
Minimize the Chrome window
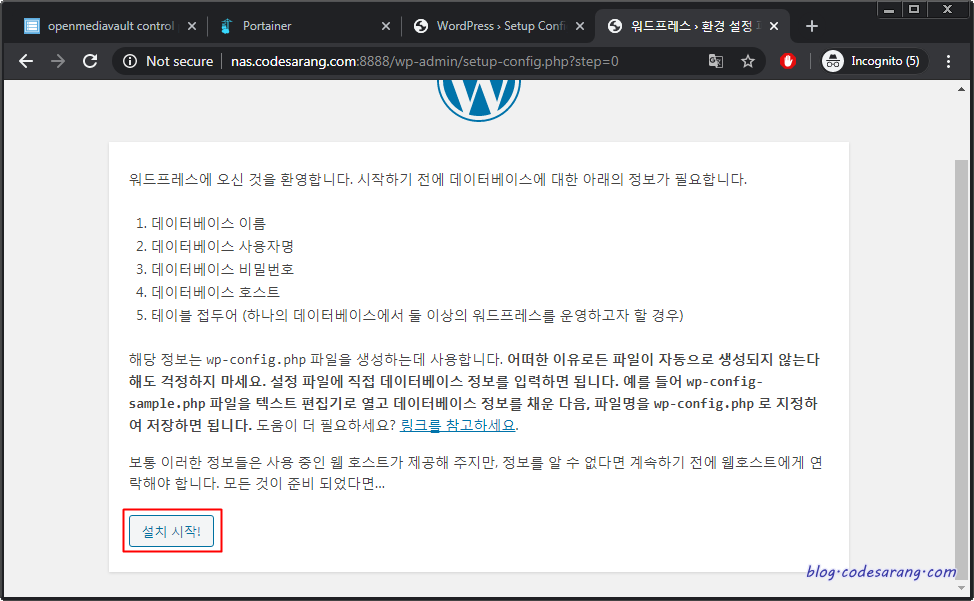(889, 9)
